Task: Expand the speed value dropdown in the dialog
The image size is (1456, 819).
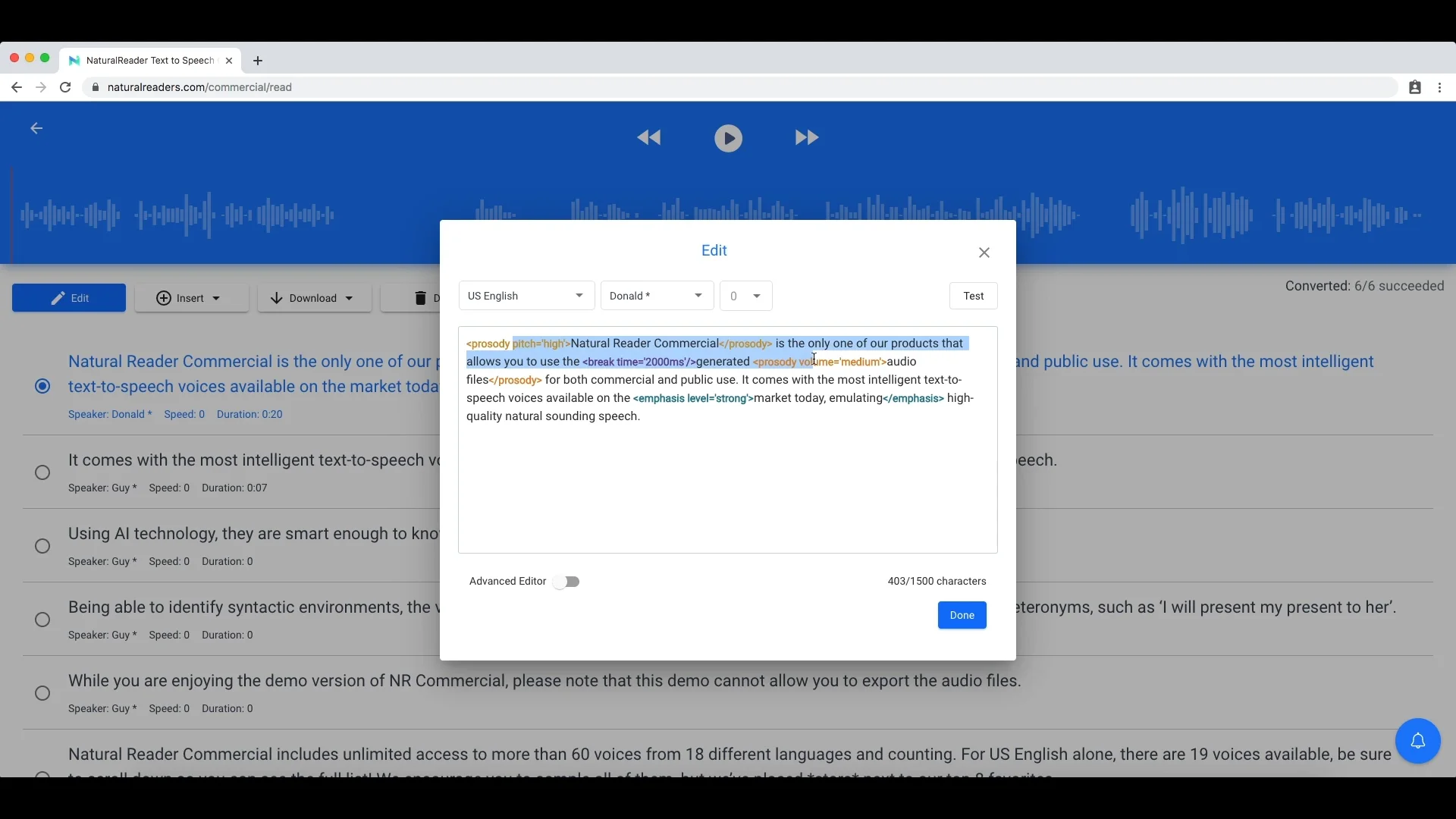Action: tap(746, 296)
